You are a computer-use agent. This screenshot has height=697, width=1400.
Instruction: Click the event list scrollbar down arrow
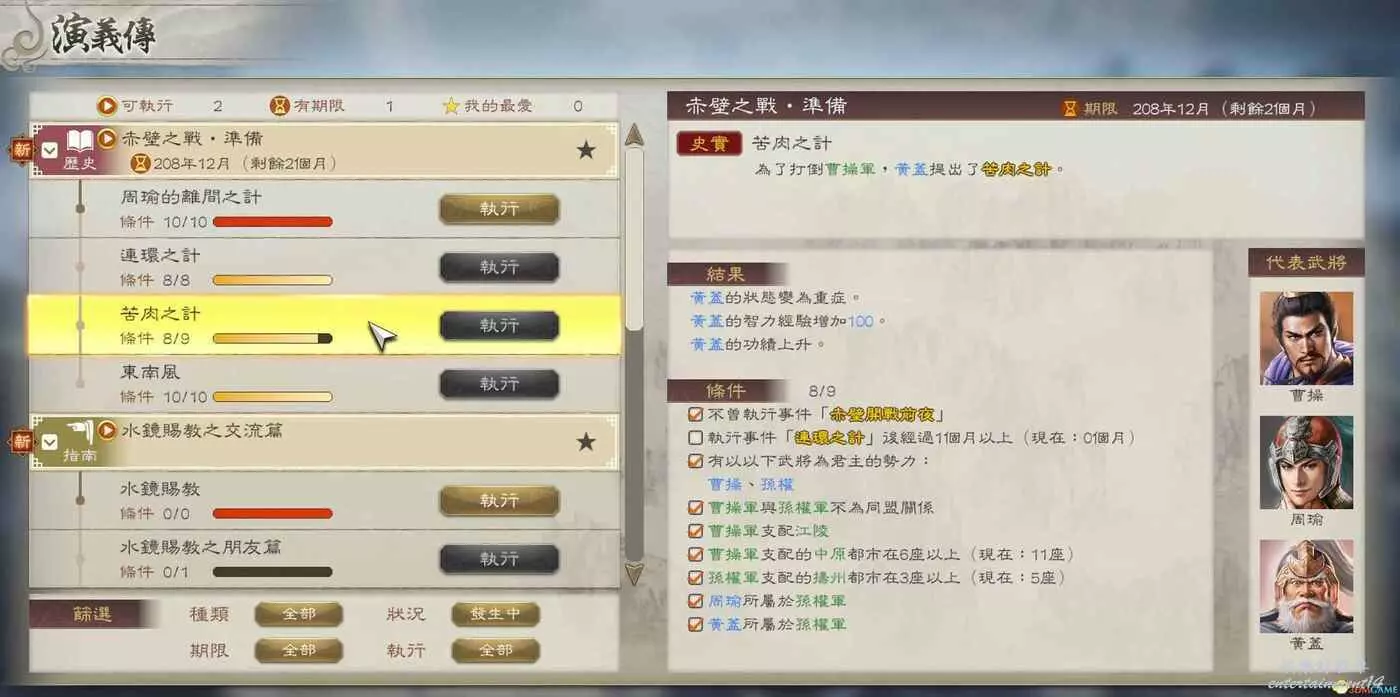(634, 573)
